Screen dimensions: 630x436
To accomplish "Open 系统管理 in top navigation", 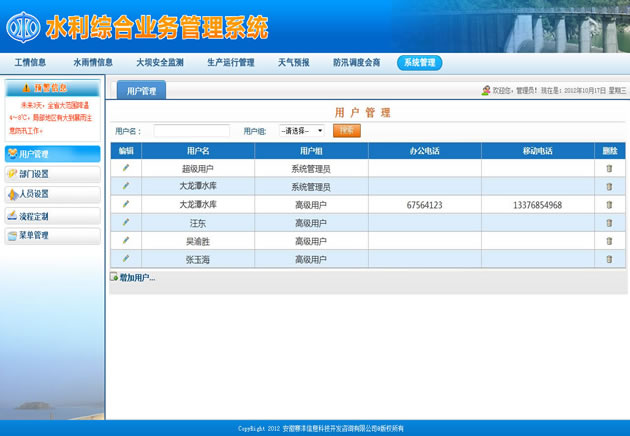I will click(418, 62).
